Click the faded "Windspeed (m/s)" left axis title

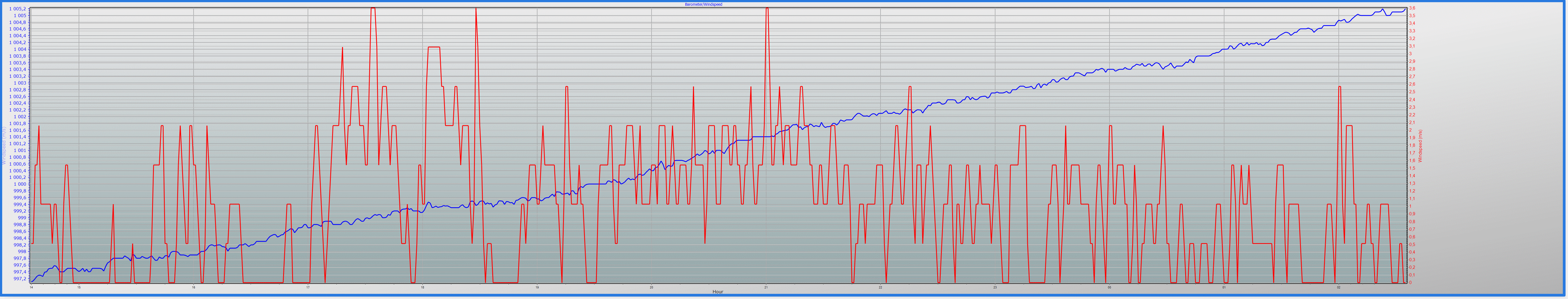click(x=4, y=146)
